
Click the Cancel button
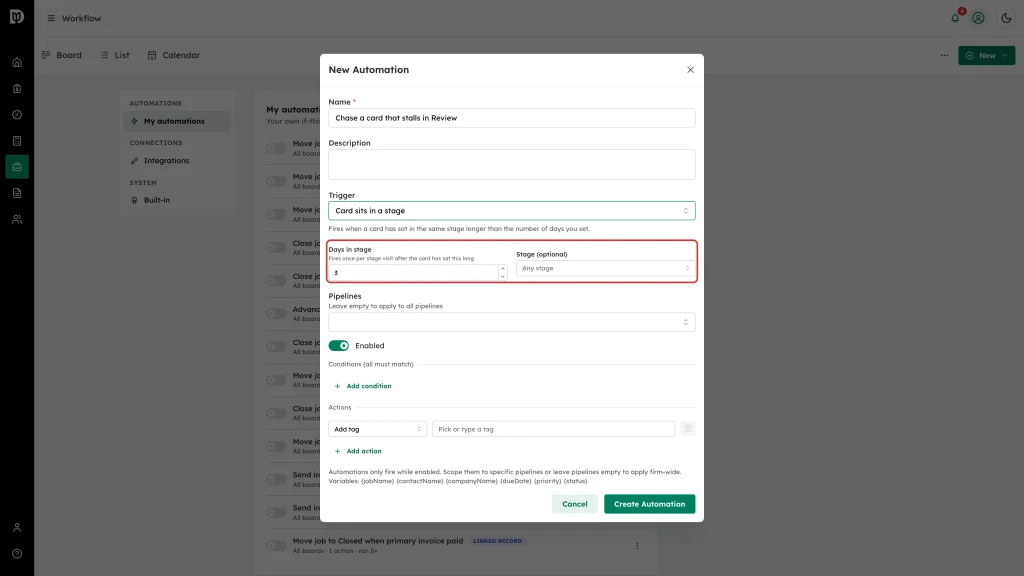[575, 504]
